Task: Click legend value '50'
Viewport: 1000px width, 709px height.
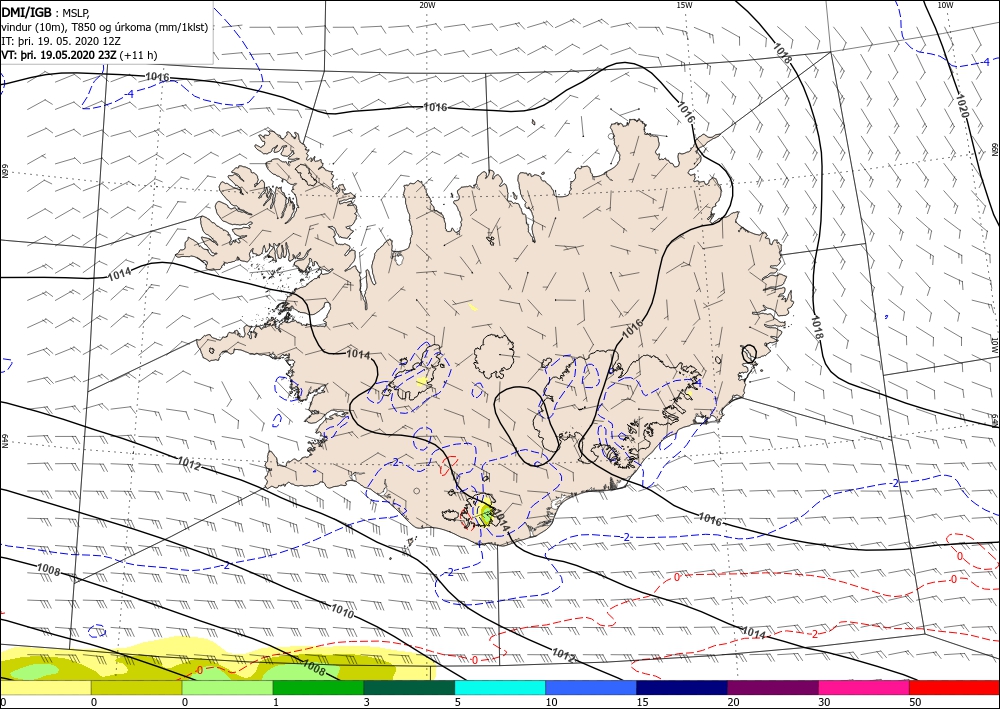Action: click(915, 702)
